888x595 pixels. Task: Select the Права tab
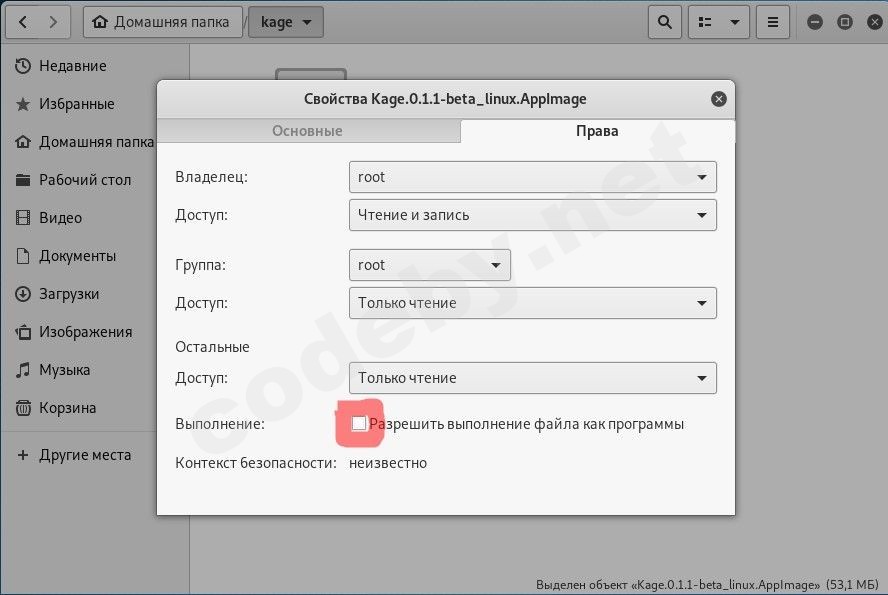click(x=597, y=131)
